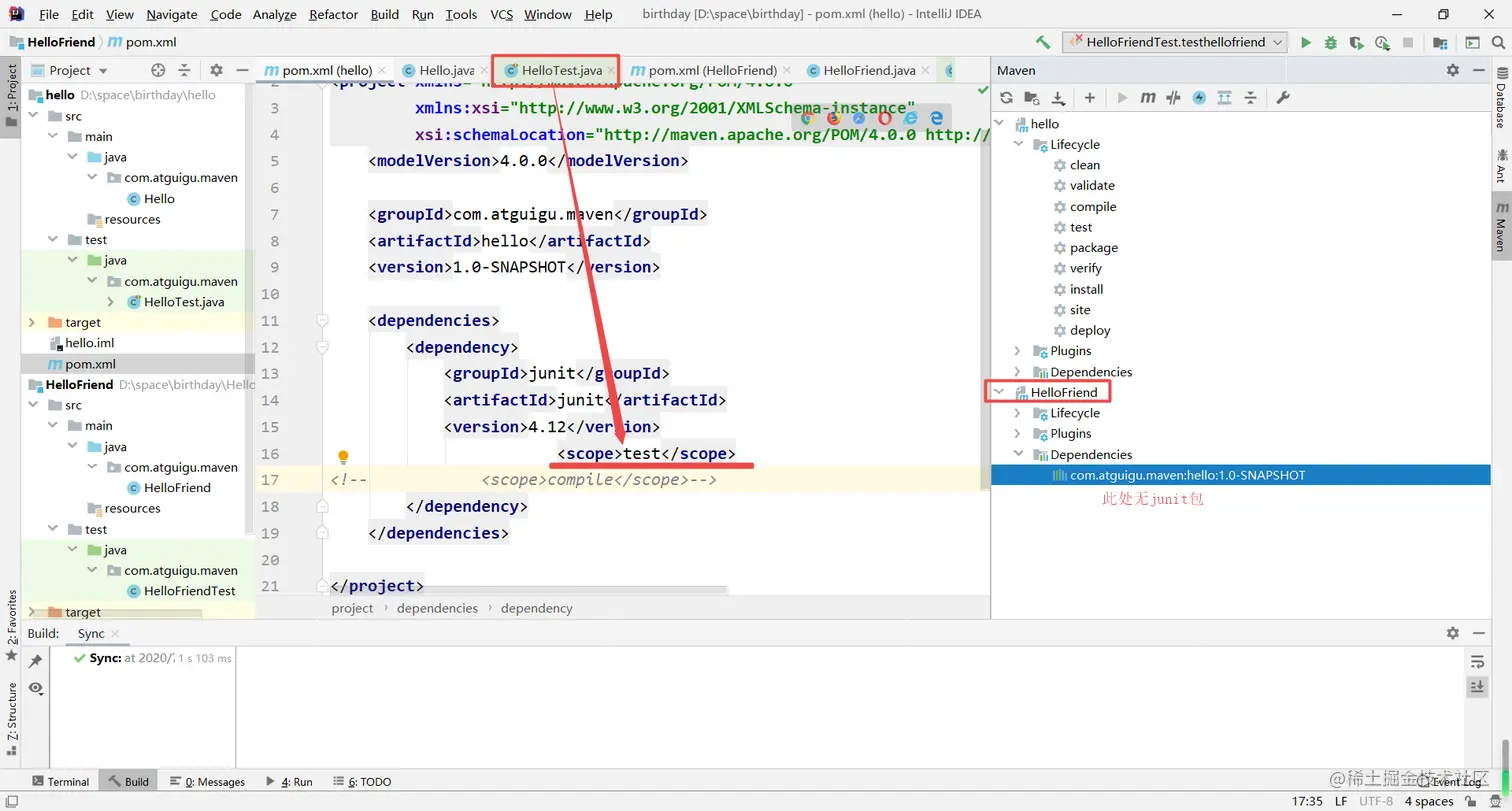The height and width of the screenshot is (811, 1512).
Task: Open the Build panel gear settings
Action: click(1453, 633)
